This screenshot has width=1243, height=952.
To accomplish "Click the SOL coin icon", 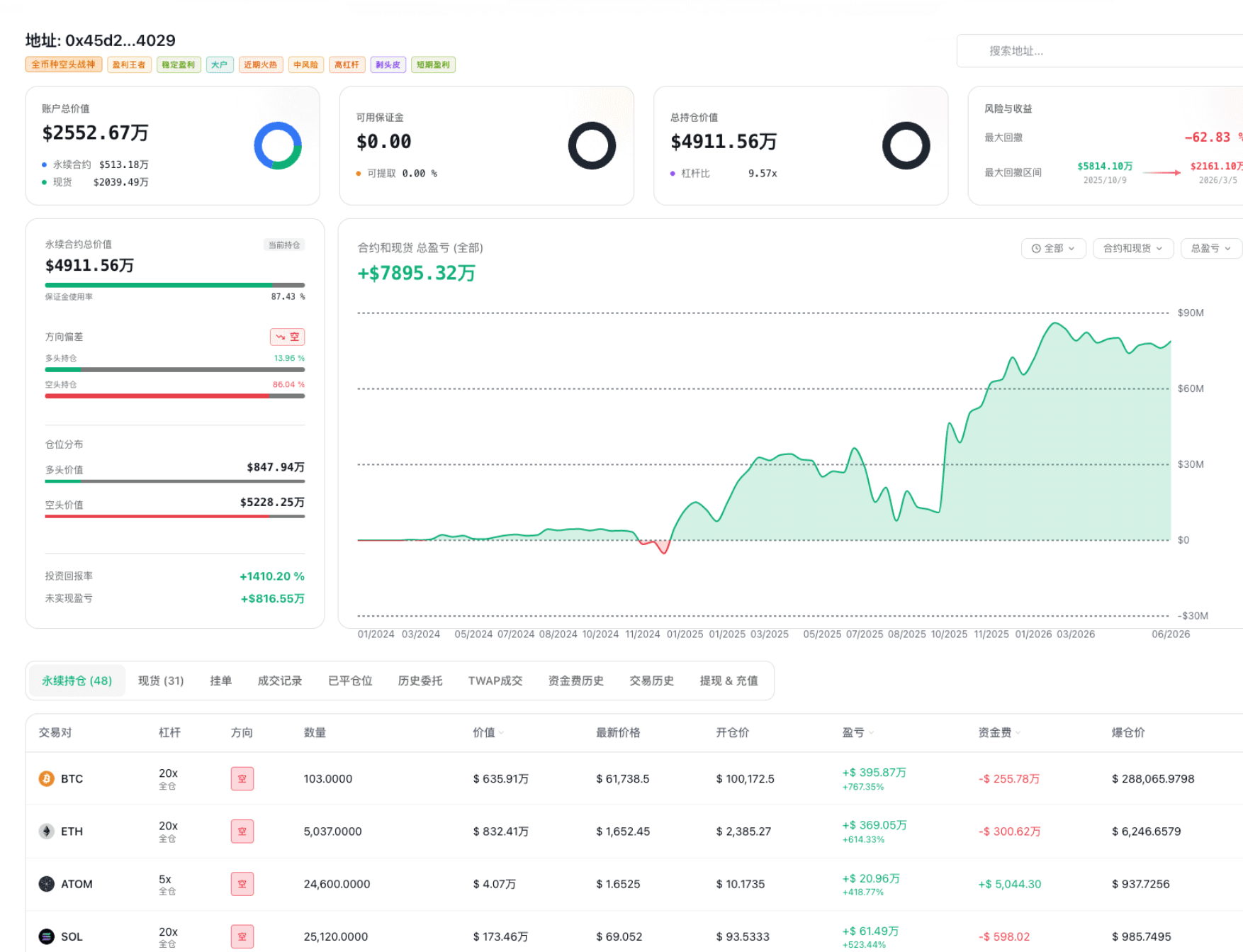I will click(x=46, y=936).
